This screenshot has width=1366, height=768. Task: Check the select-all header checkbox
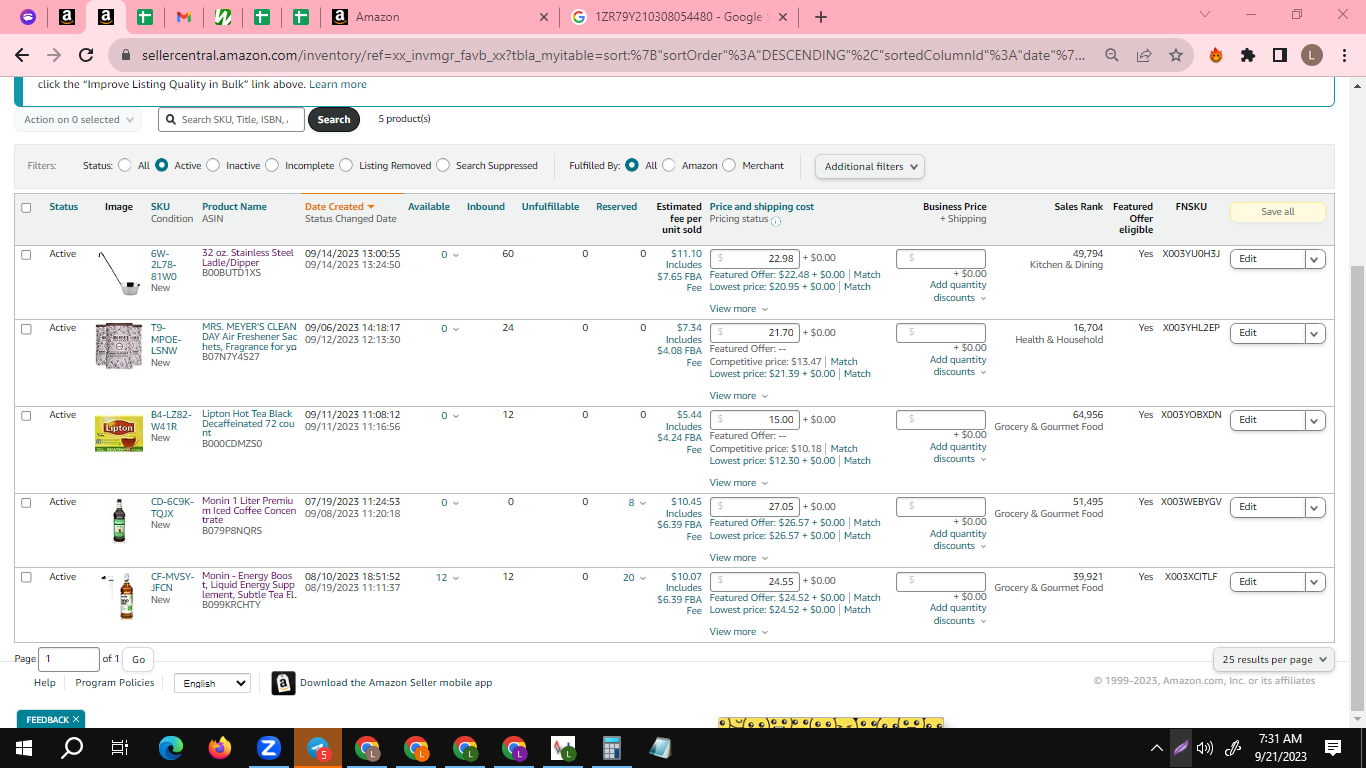pyautogui.click(x=26, y=208)
